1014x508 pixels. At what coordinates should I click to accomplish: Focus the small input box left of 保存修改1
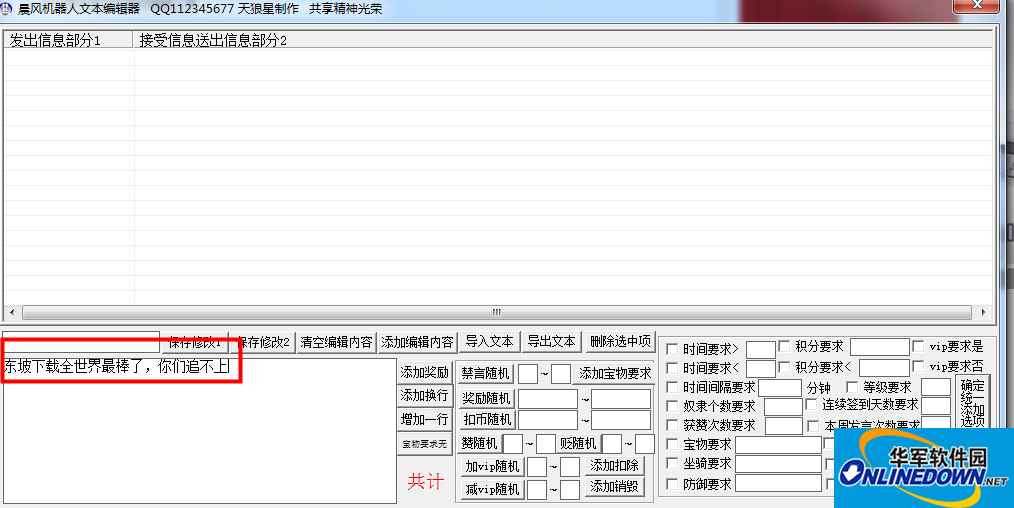tap(81, 341)
